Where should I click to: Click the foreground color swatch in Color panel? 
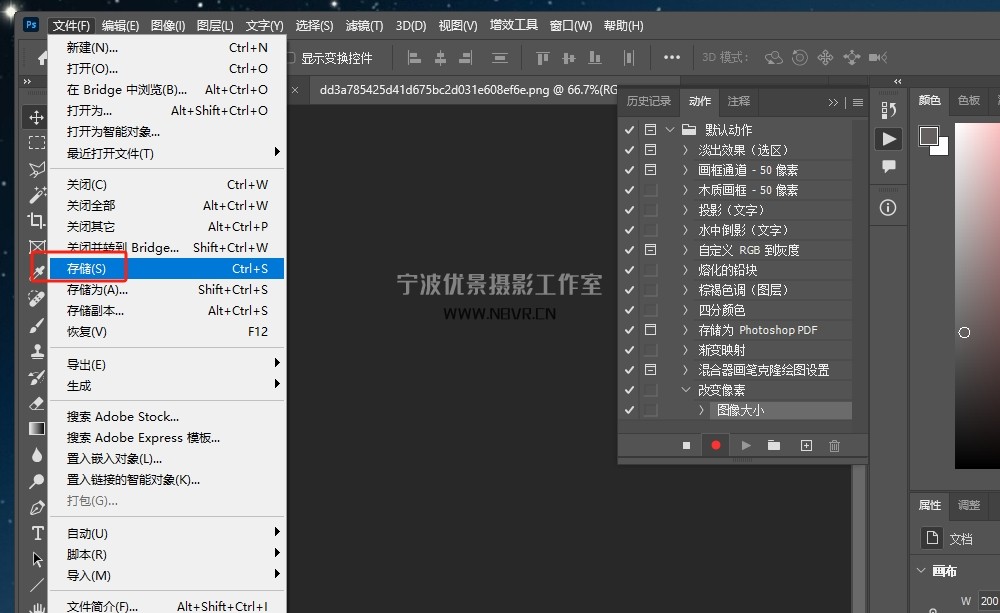pyautogui.click(x=929, y=136)
